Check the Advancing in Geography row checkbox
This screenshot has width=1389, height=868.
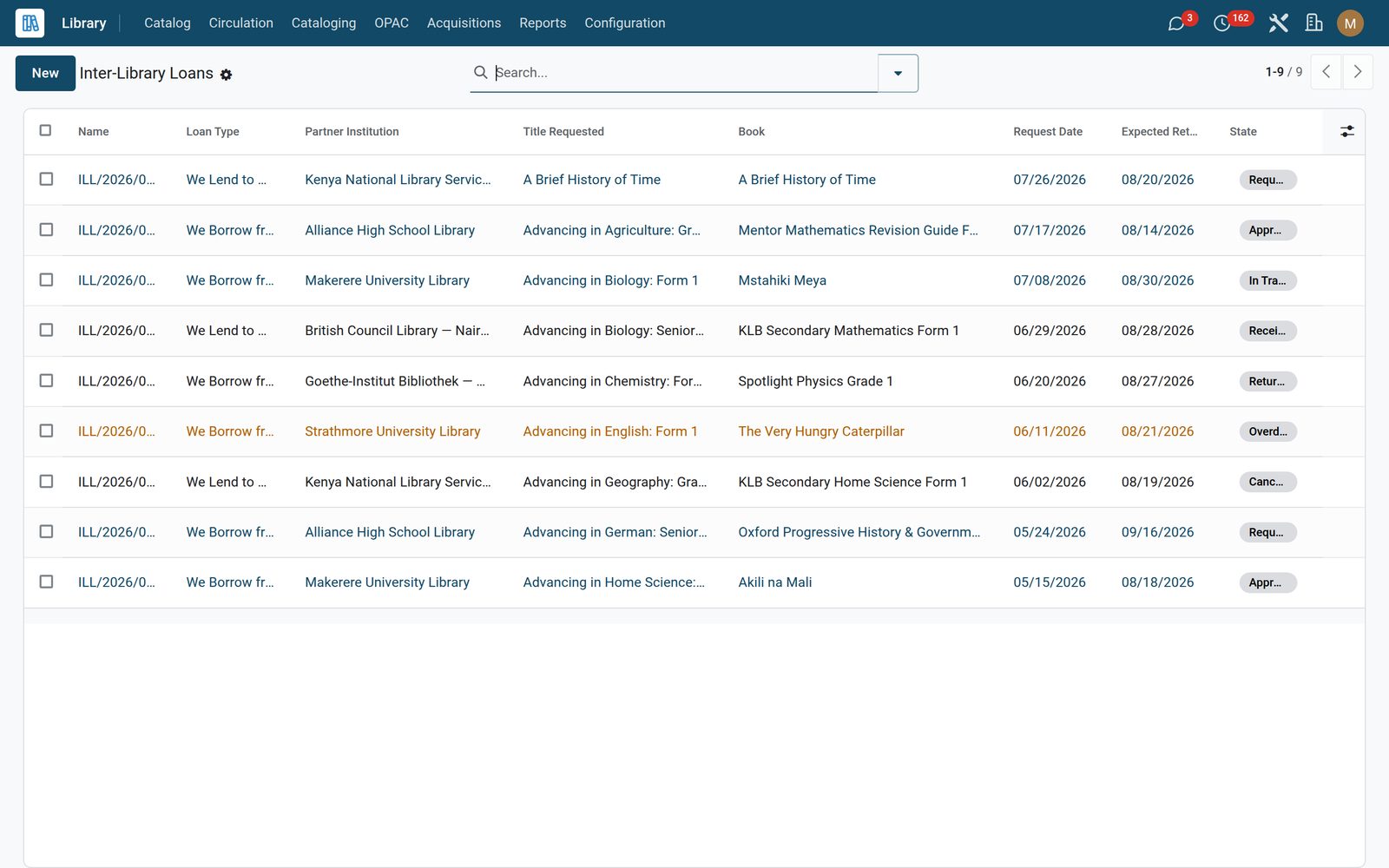46,481
